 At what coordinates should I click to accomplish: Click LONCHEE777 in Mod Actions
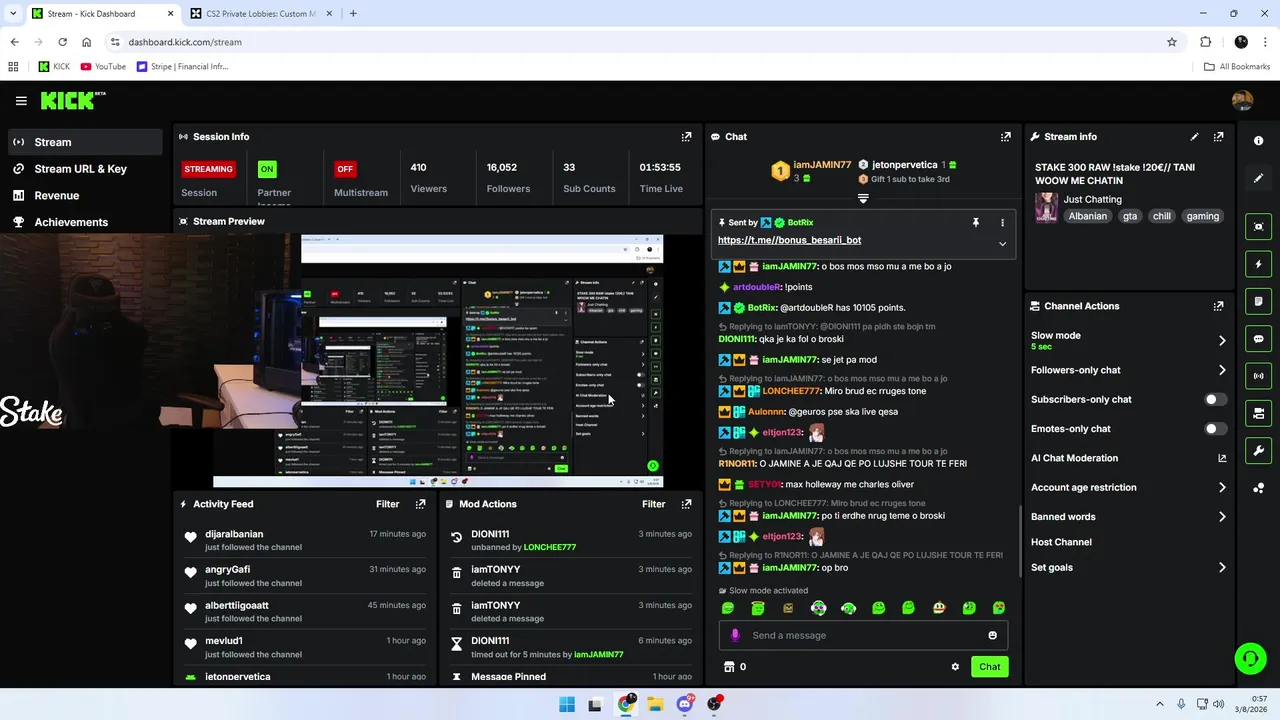tap(549, 547)
